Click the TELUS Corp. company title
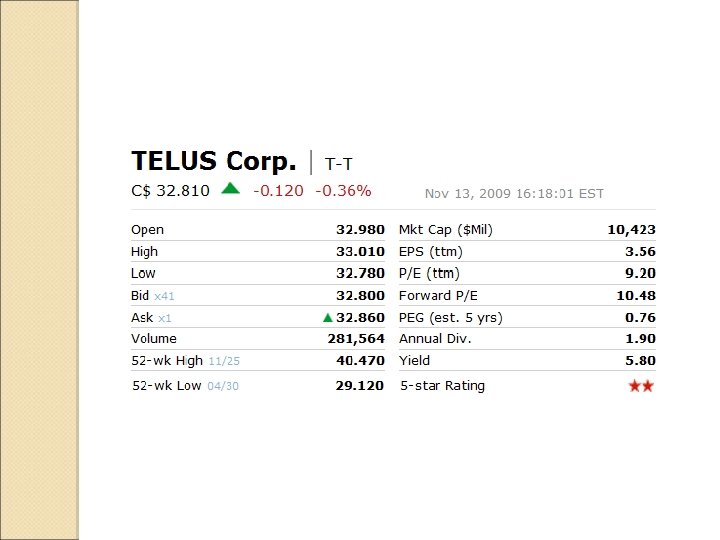 pos(214,162)
